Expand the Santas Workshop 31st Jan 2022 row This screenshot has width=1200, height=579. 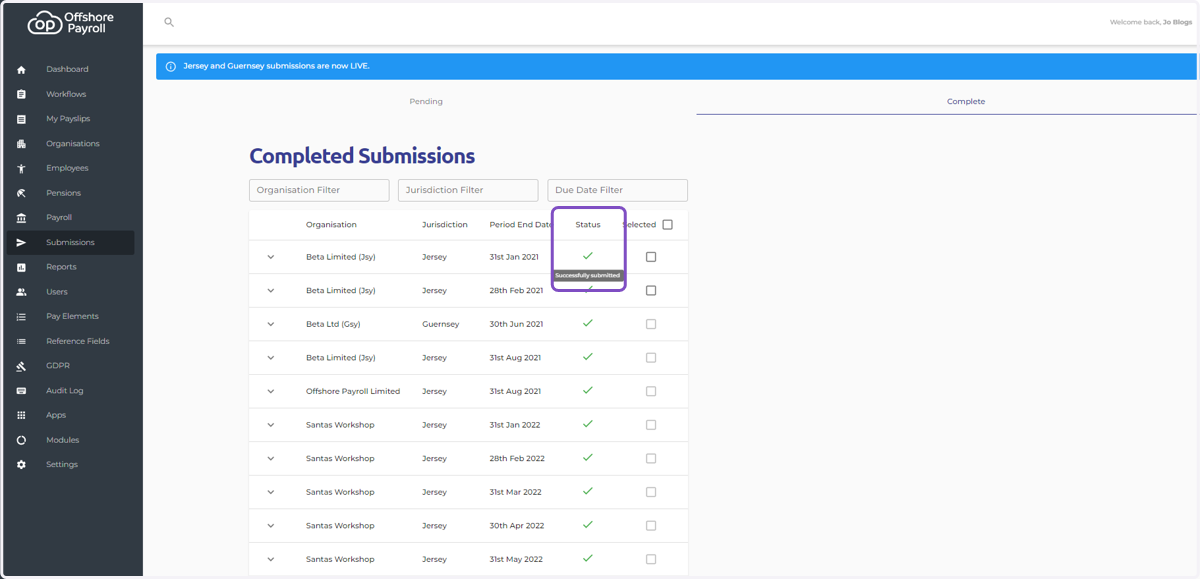[270, 425]
